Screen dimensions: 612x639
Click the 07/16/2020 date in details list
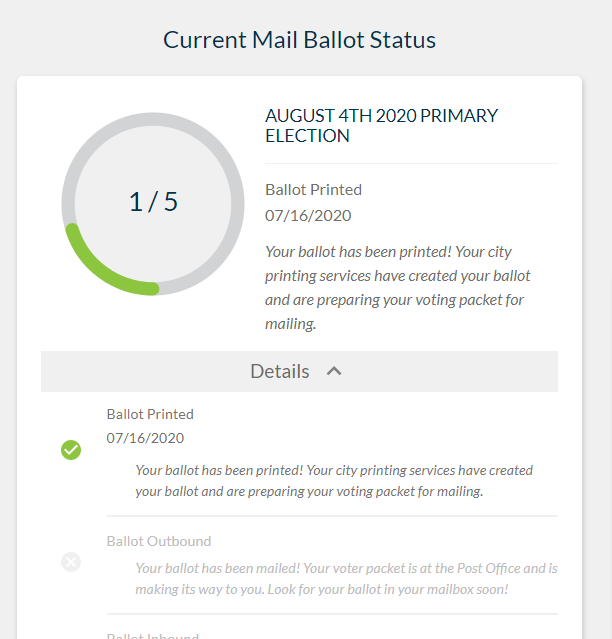pos(145,438)
